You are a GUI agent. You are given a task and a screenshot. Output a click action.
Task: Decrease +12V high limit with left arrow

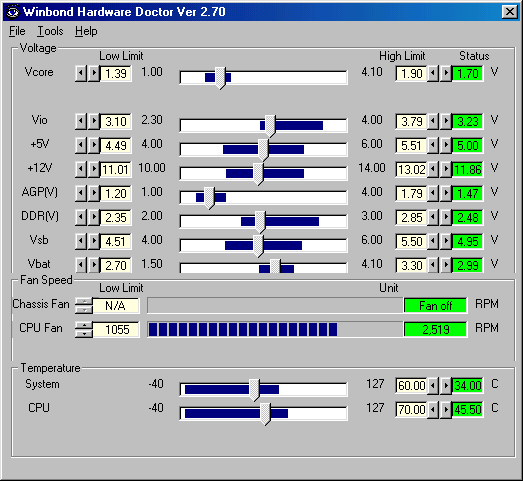pyautogui.click(x=433, y=169)
